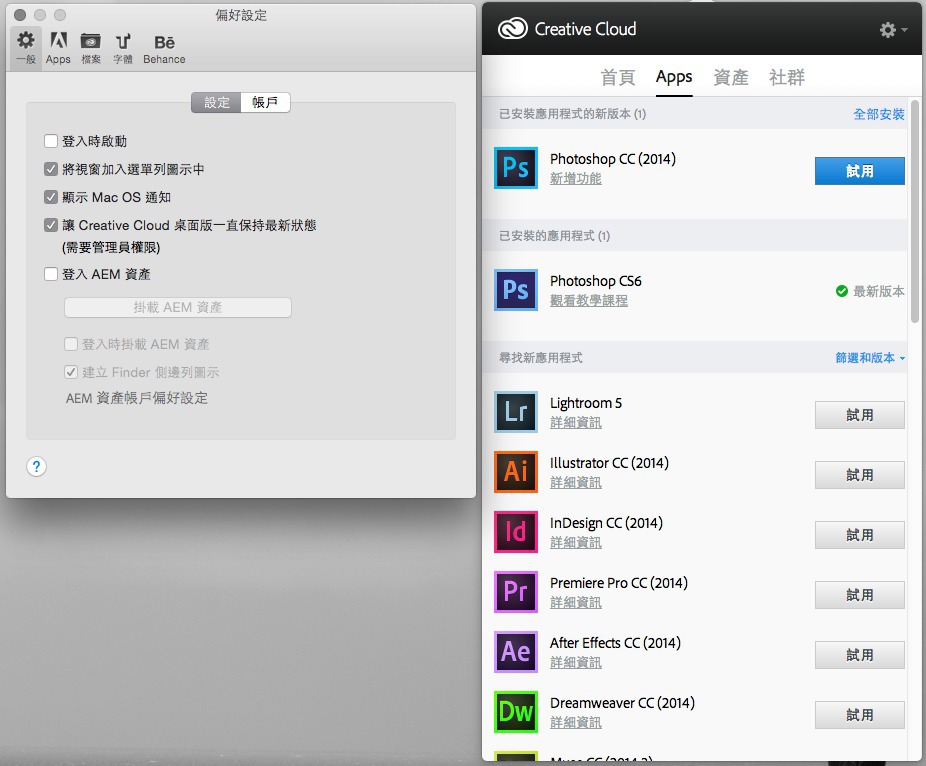Screen dimensions: 926x766
Task: Click the Premiere Pro CC icon
Action: tap(516, 592)
